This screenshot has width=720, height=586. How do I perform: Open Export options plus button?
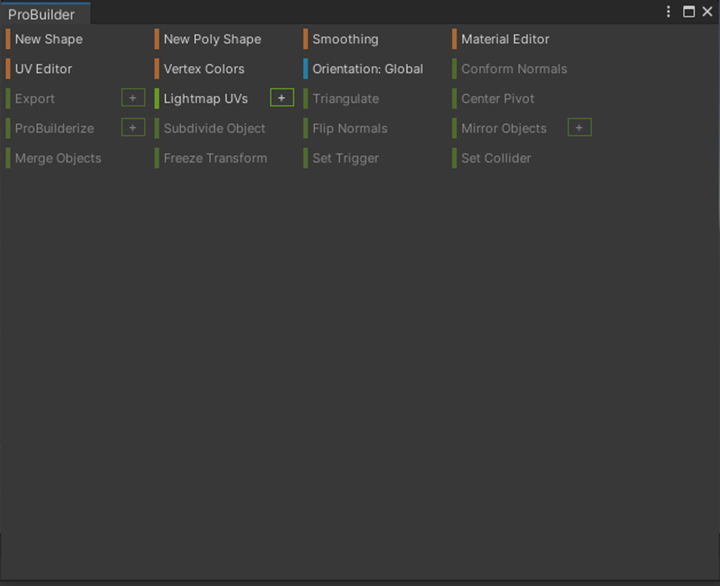(x=133, y=98)
